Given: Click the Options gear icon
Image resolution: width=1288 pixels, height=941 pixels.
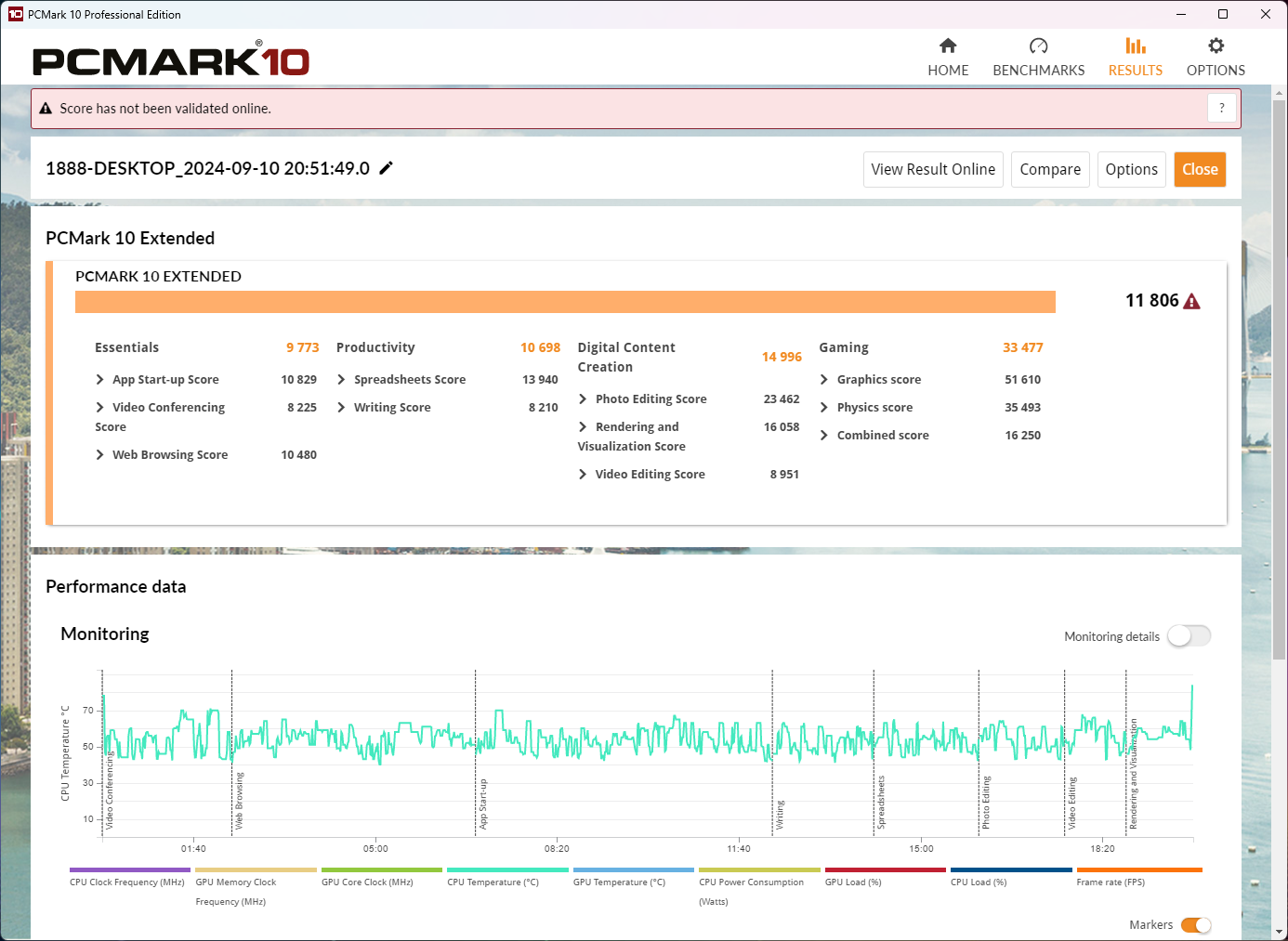Looking at the screenshot, I should click(x=1216, y=46).
